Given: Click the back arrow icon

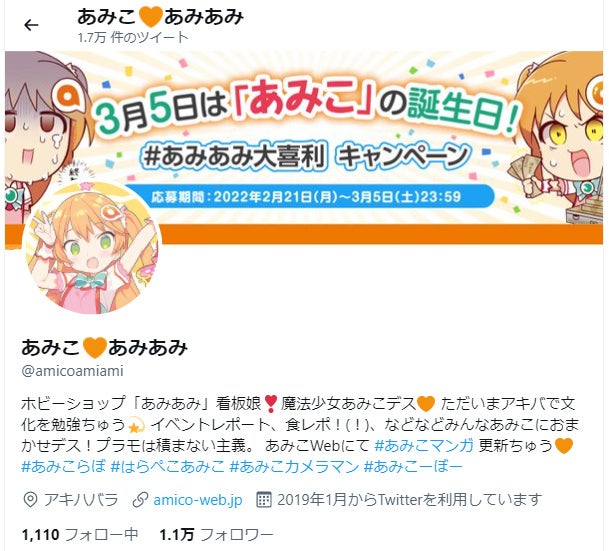Looking at the screenshot, I should [x=31, y=25].
